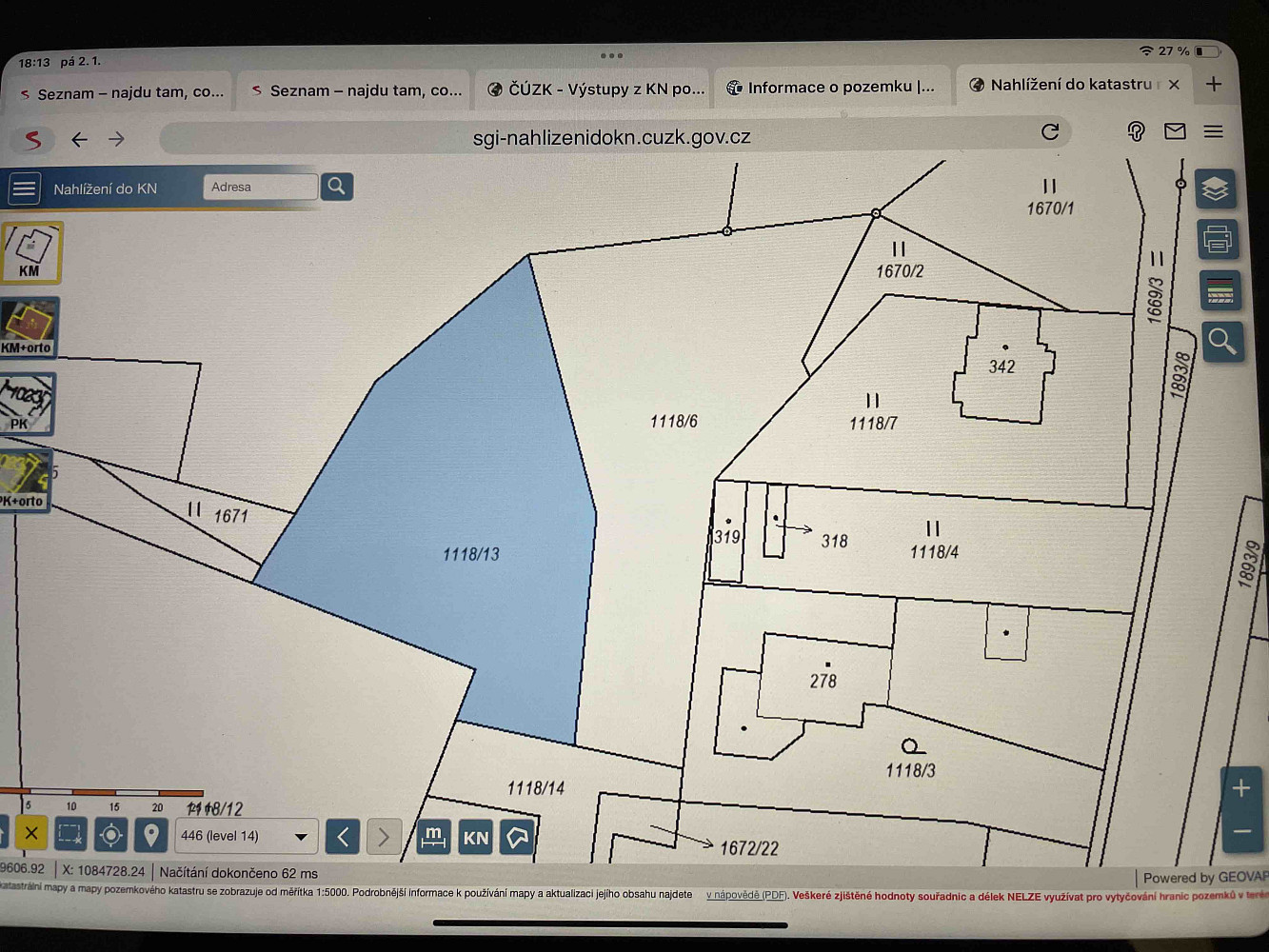Screen dimensions: 1269x952
Task: Open the browser mail icon
Action: pyautogui.click(x=1175, y=131)
